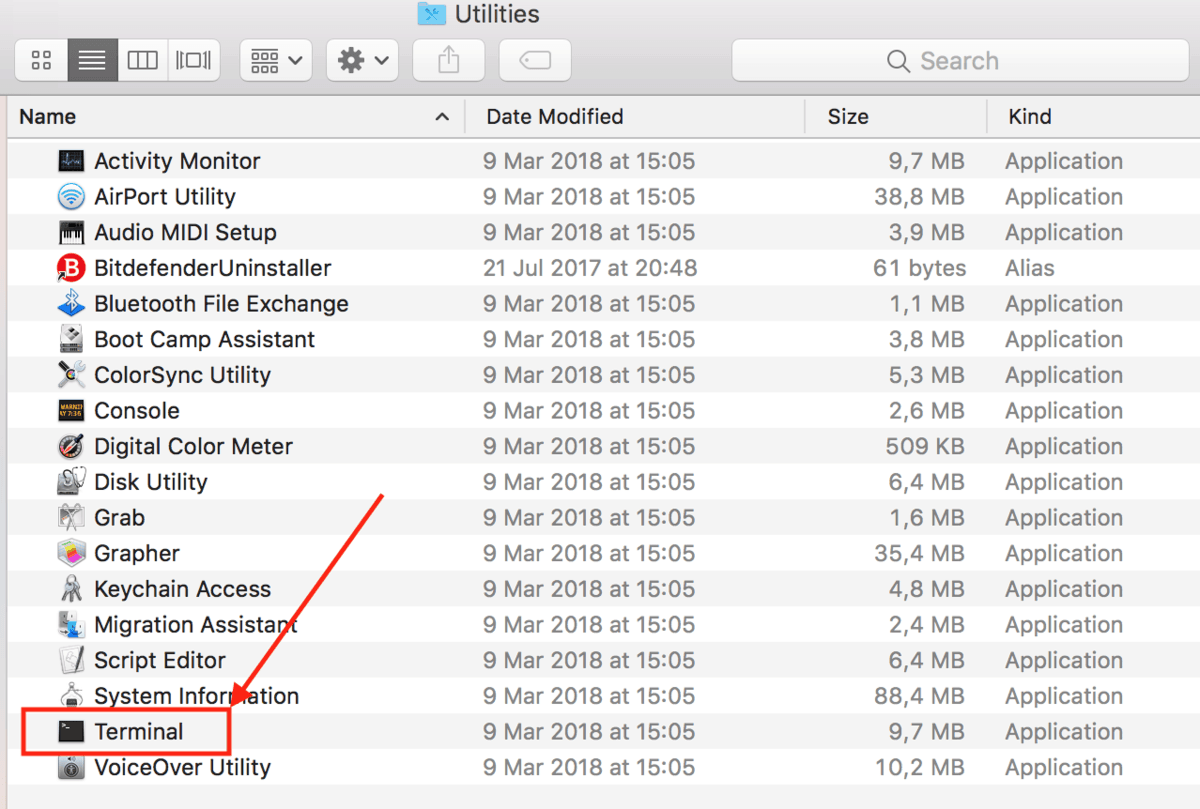The width and height of the screenshot is (1200, 809).
Task: Click the Console app icon
Action: click(x=72, y=411)
